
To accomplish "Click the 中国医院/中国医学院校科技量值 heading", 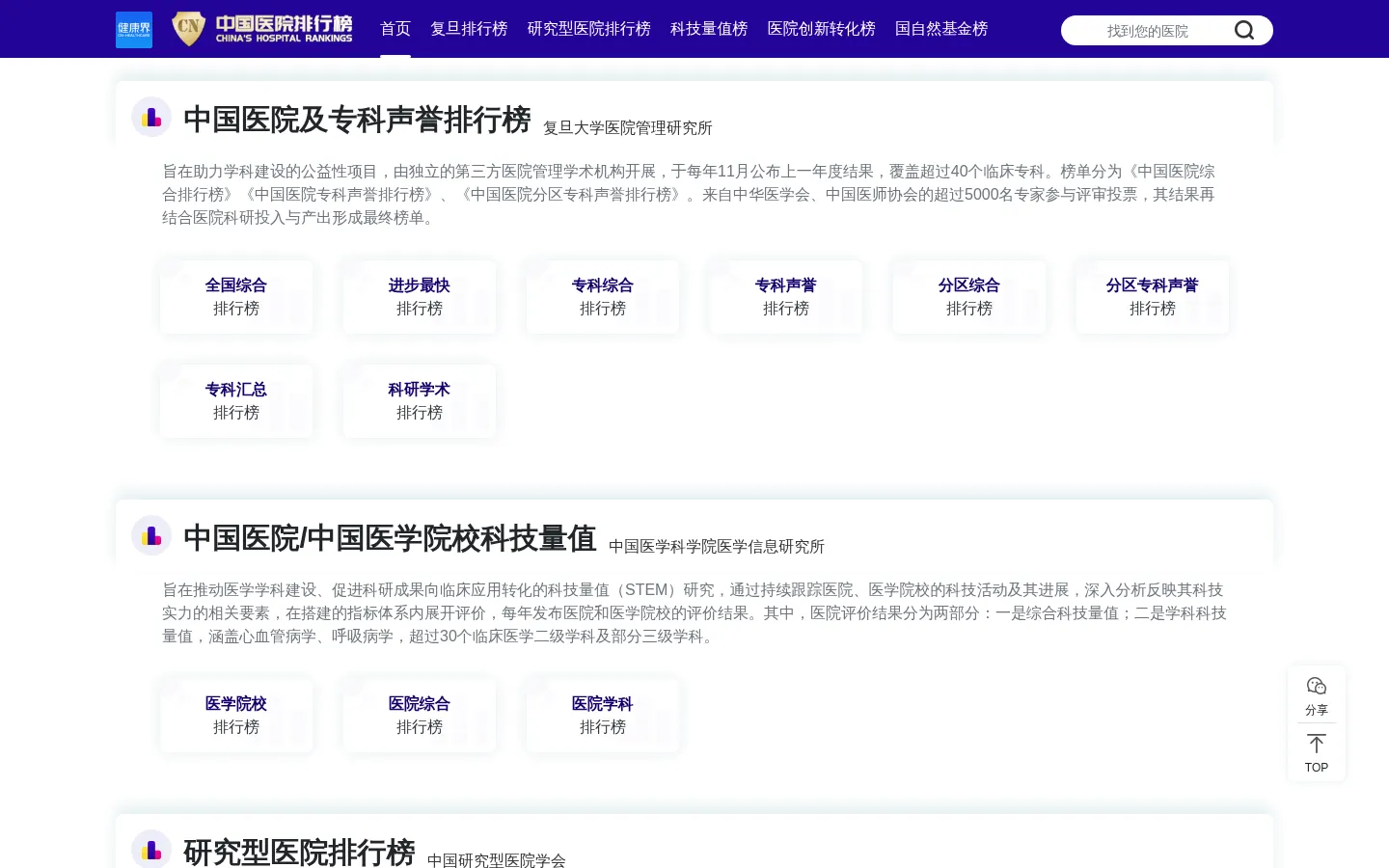I will click(390, 538).
